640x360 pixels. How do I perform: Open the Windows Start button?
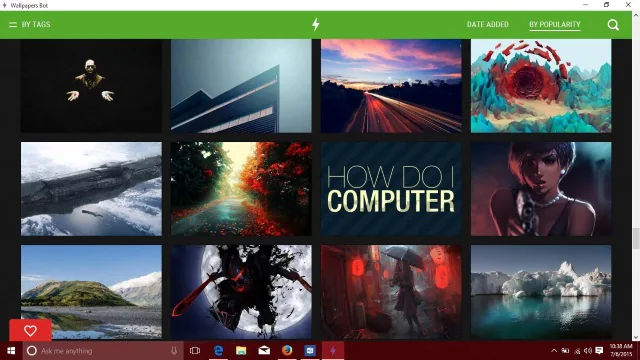11,351
